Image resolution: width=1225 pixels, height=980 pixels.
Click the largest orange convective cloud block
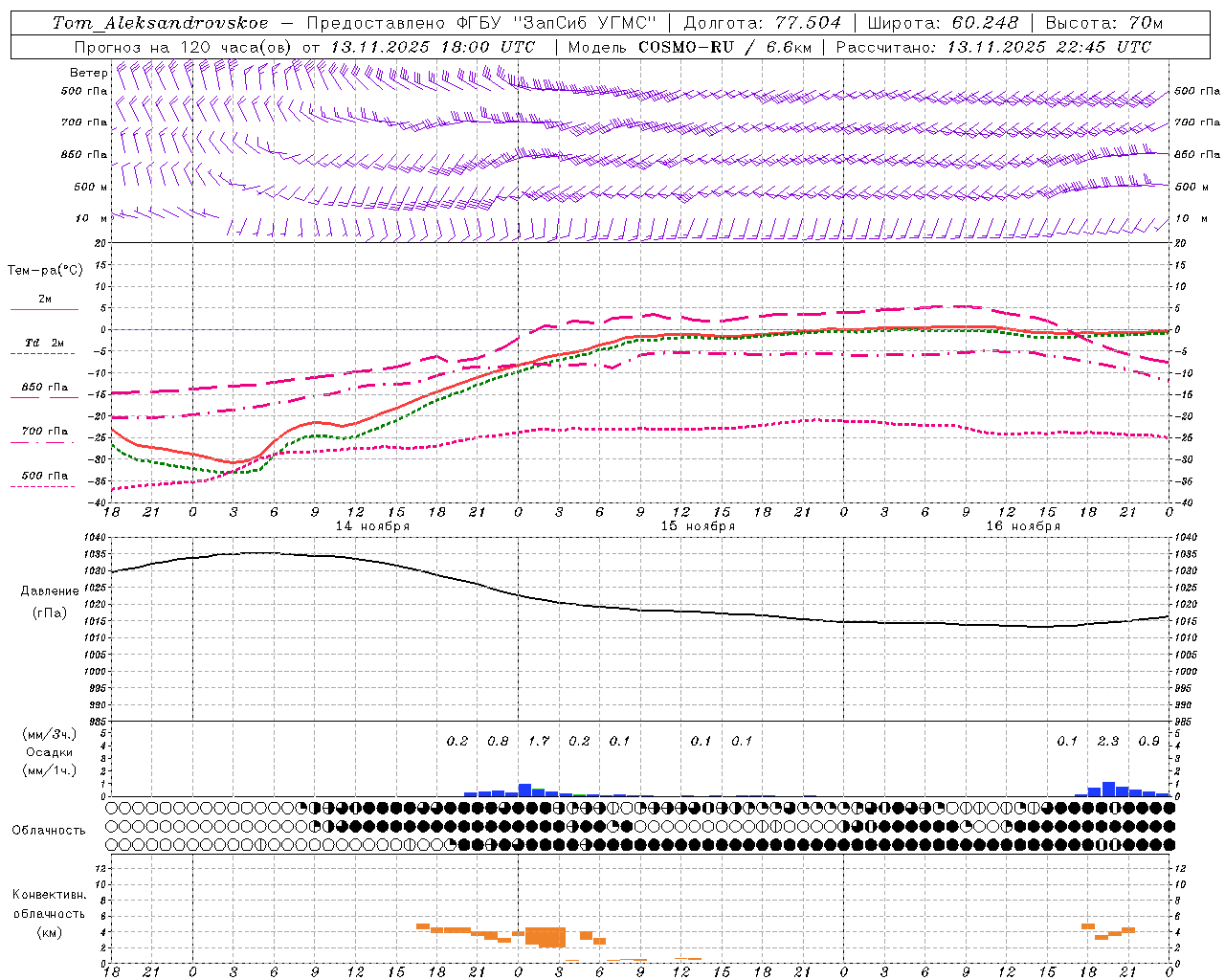(x=545, y=936)
